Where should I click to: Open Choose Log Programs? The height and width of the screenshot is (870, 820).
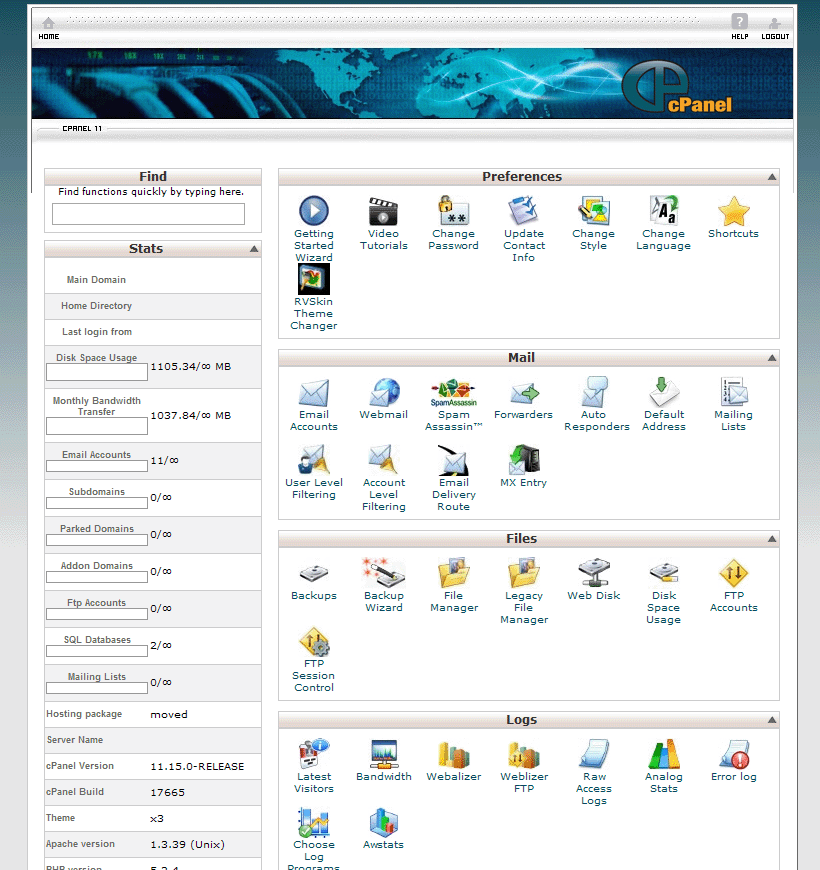click(314, 822)
